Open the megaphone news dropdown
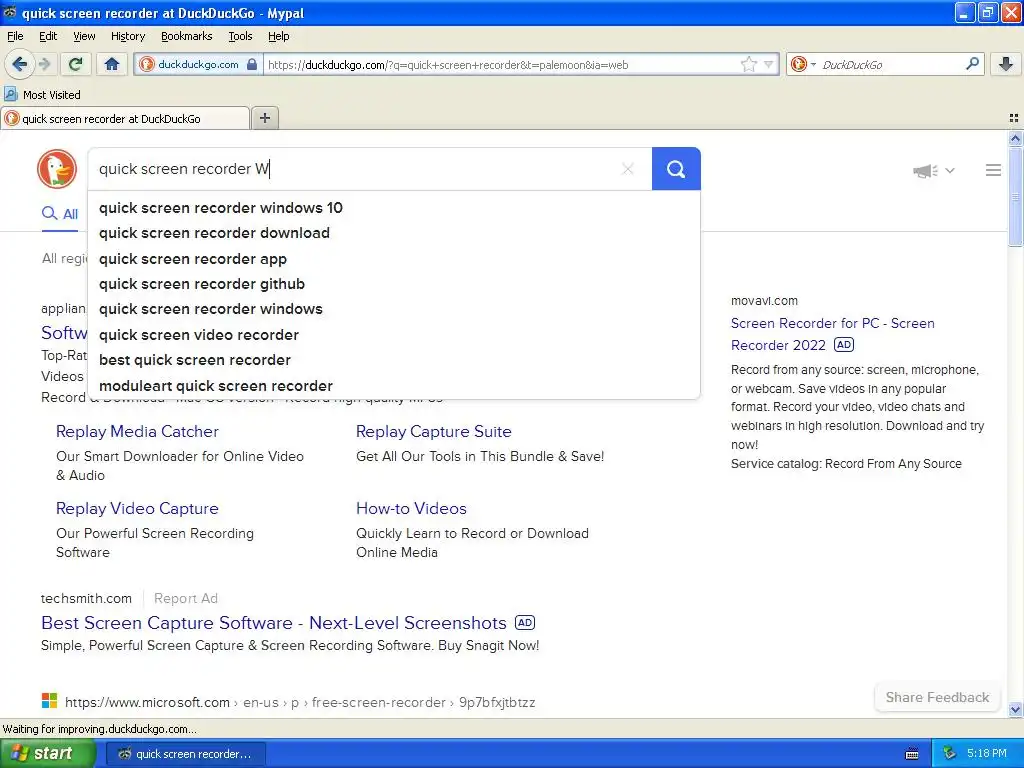The width and height of the screenshot is (1024, 768). (934, 170)
